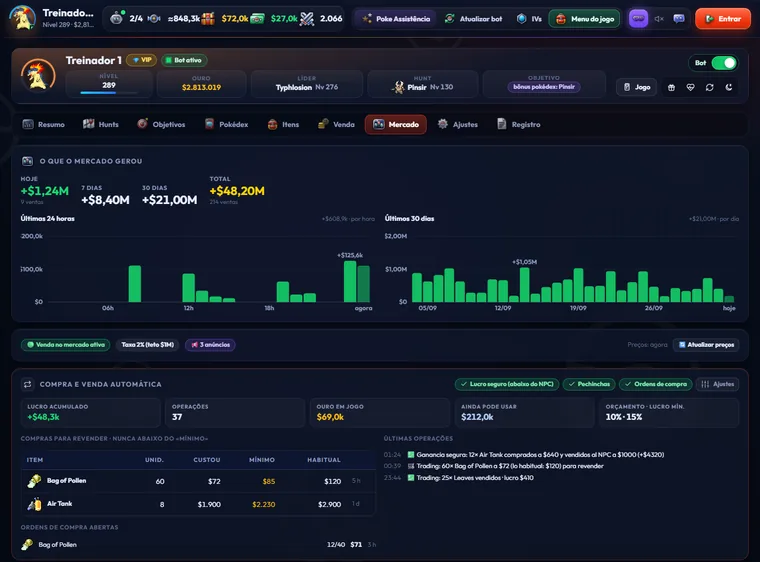The image size is (760, 562).
Task: Toggle the mute speaker icon
Action: (x=659, y=19)
